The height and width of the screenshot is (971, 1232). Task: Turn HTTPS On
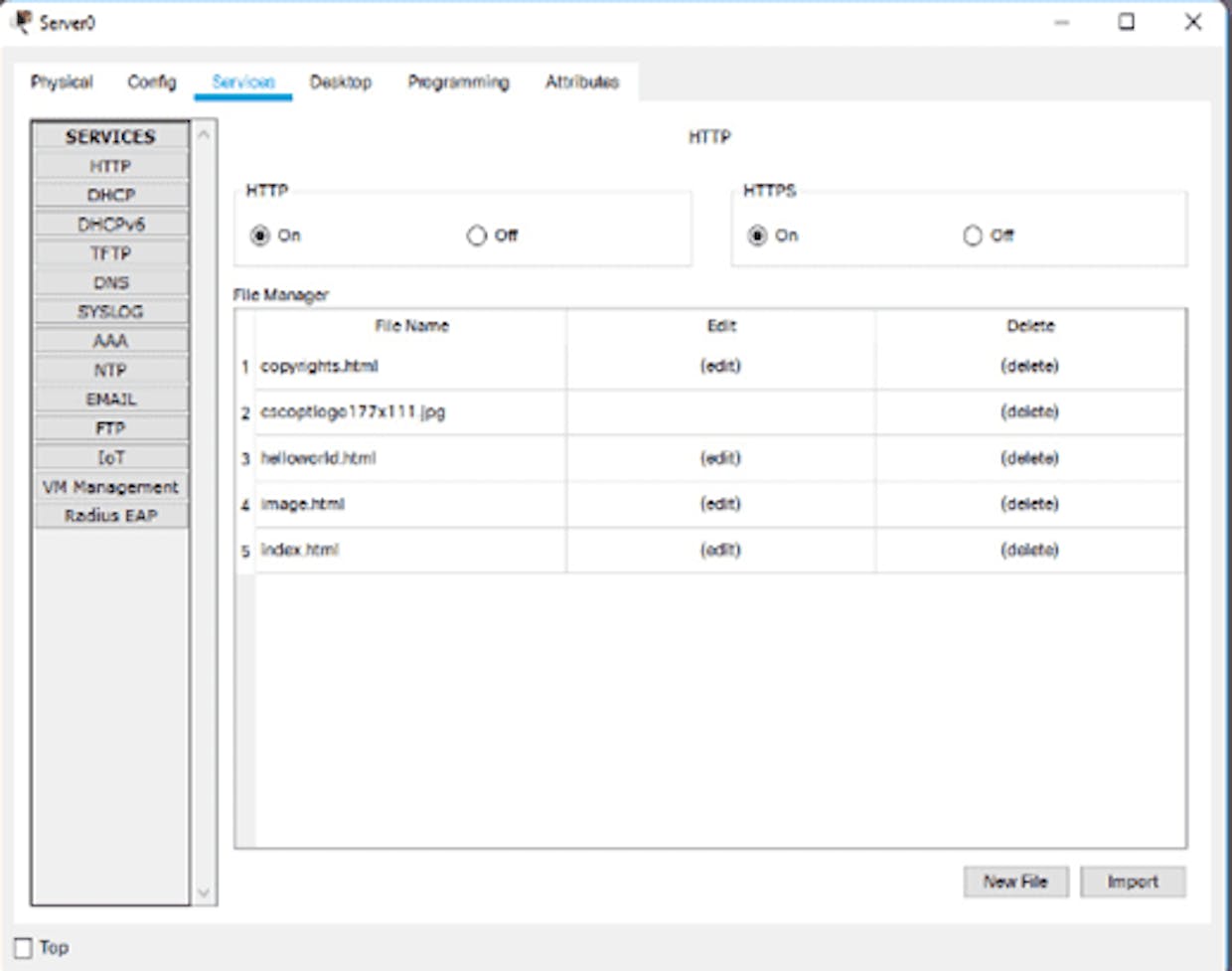(x=757, y=236)
